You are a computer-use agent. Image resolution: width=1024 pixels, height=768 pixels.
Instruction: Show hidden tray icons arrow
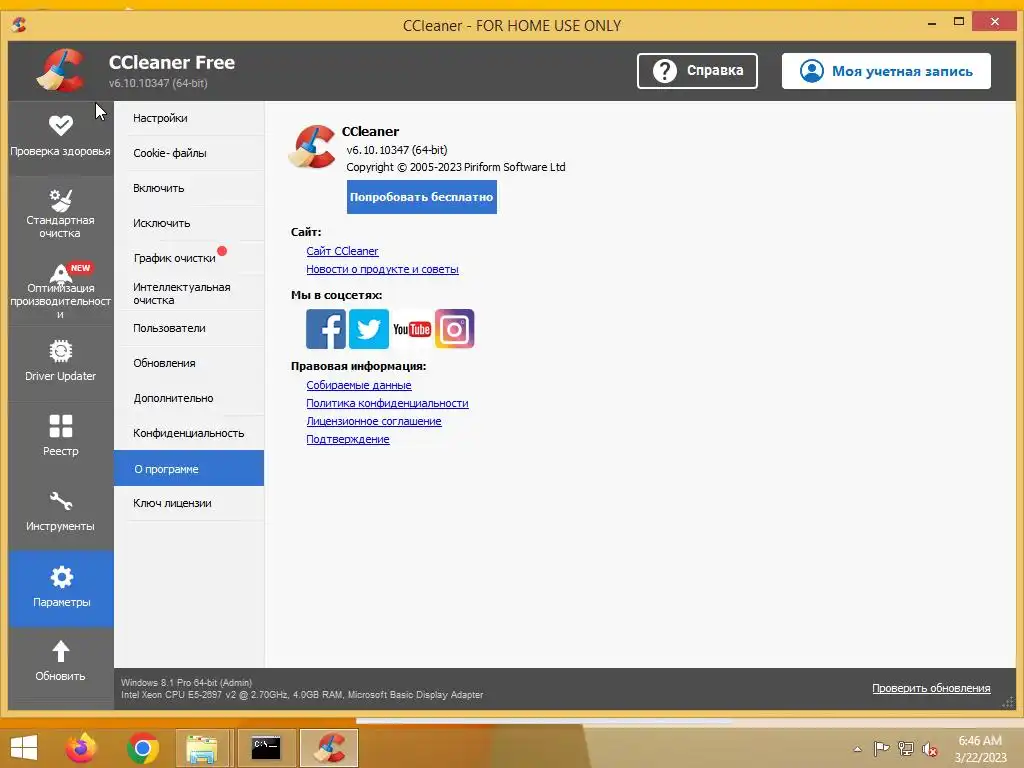click(x=857, y=749)
